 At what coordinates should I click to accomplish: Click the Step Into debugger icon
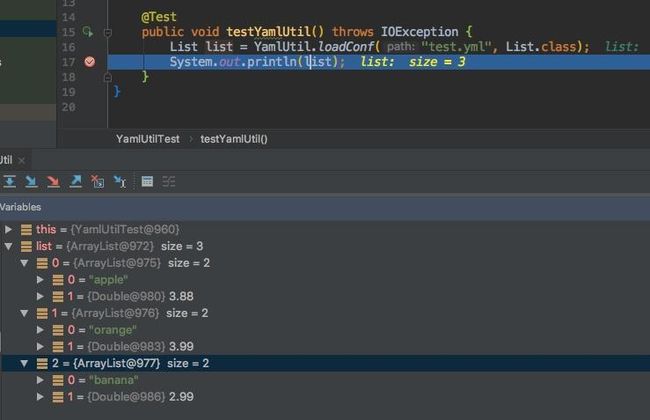[31, 182]
